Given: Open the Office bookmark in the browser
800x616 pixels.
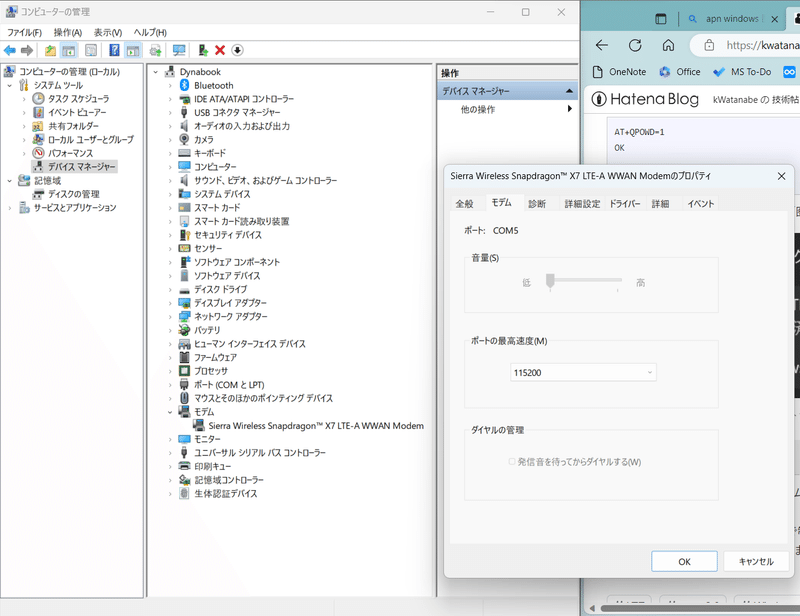Looking at the screenshot, I should pyautogui.click(x=680, y=72).
